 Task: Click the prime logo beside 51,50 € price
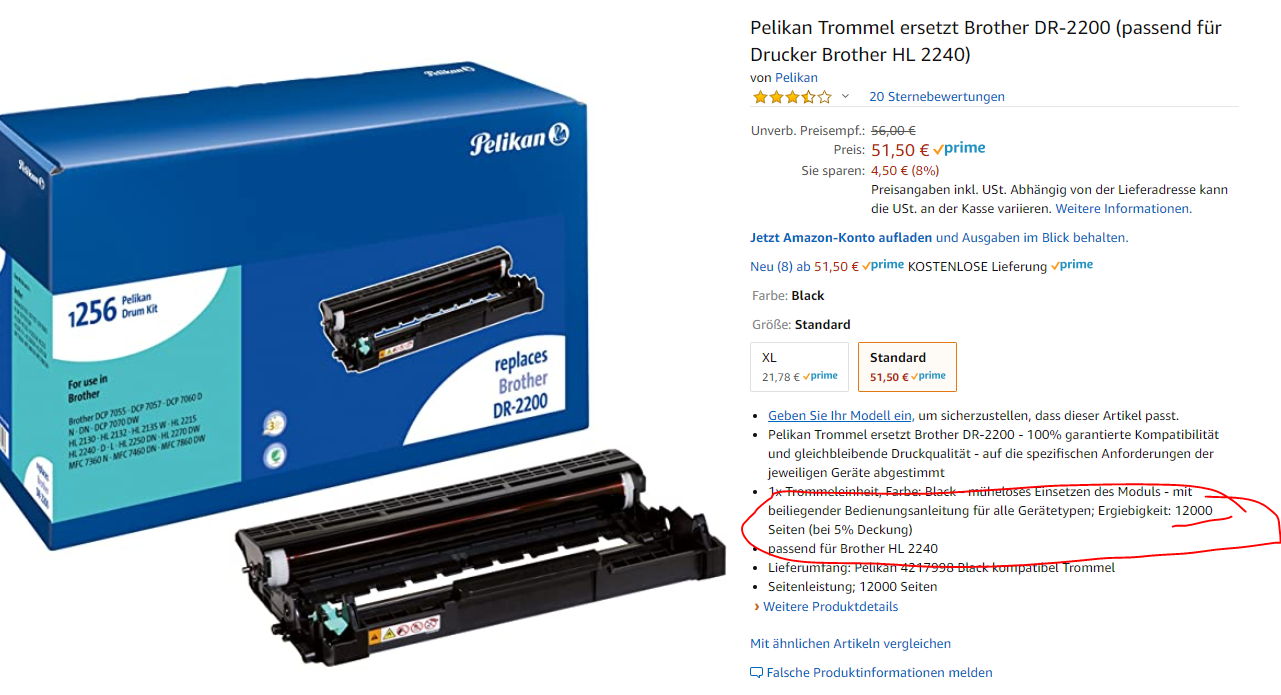tap(959, 149)
